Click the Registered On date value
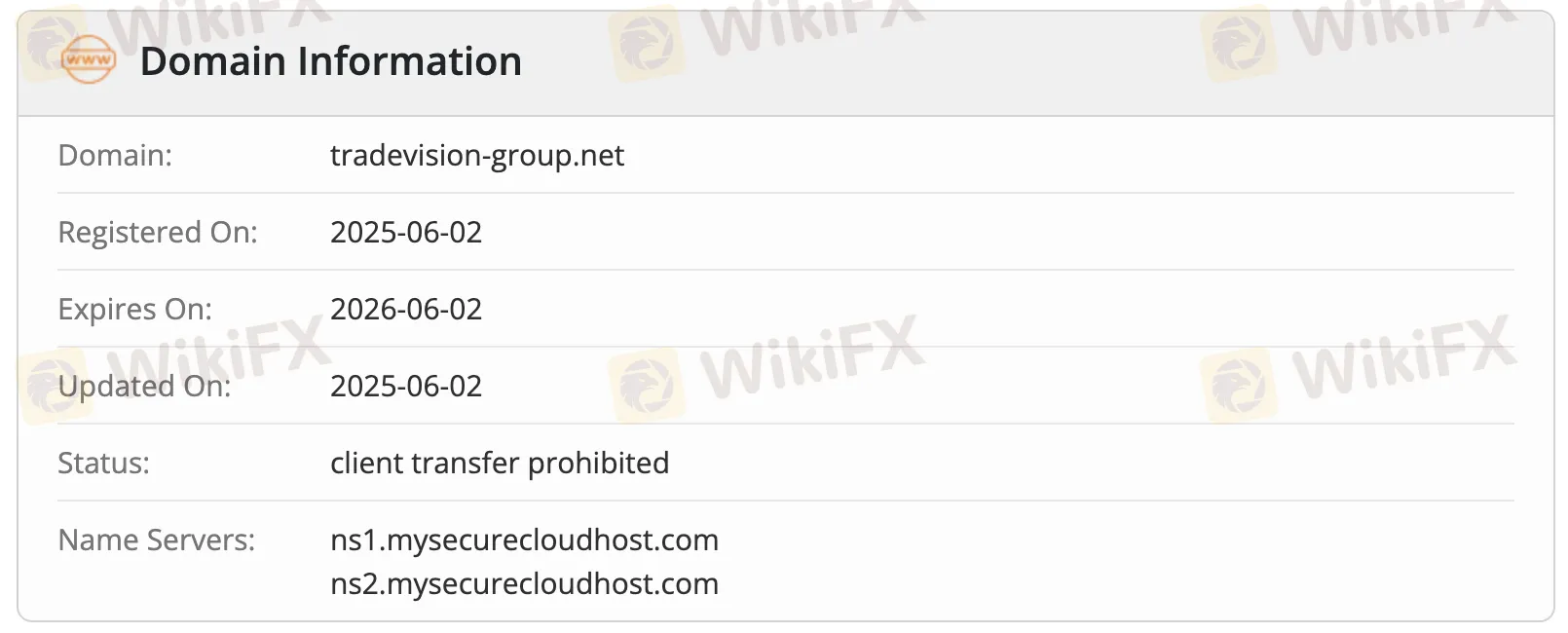This screenshot has width=1568, height=633. (406, 233)
